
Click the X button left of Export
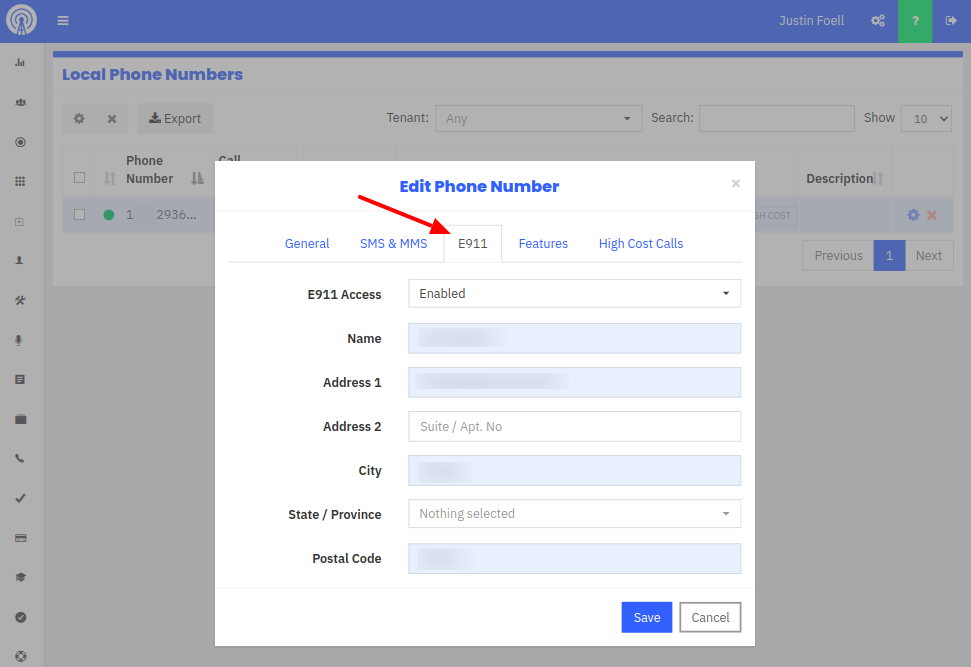pos(112,118)
